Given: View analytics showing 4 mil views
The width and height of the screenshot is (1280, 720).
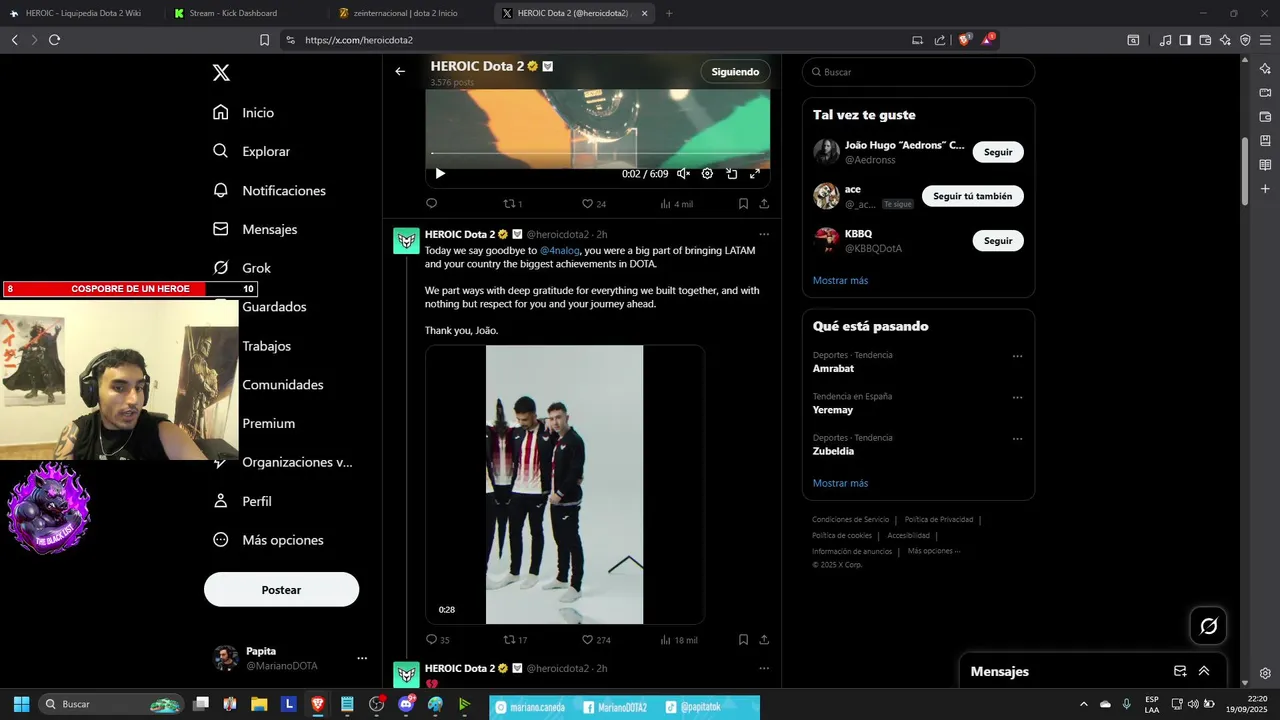Looking at the screenshot, I should point(676,204).
